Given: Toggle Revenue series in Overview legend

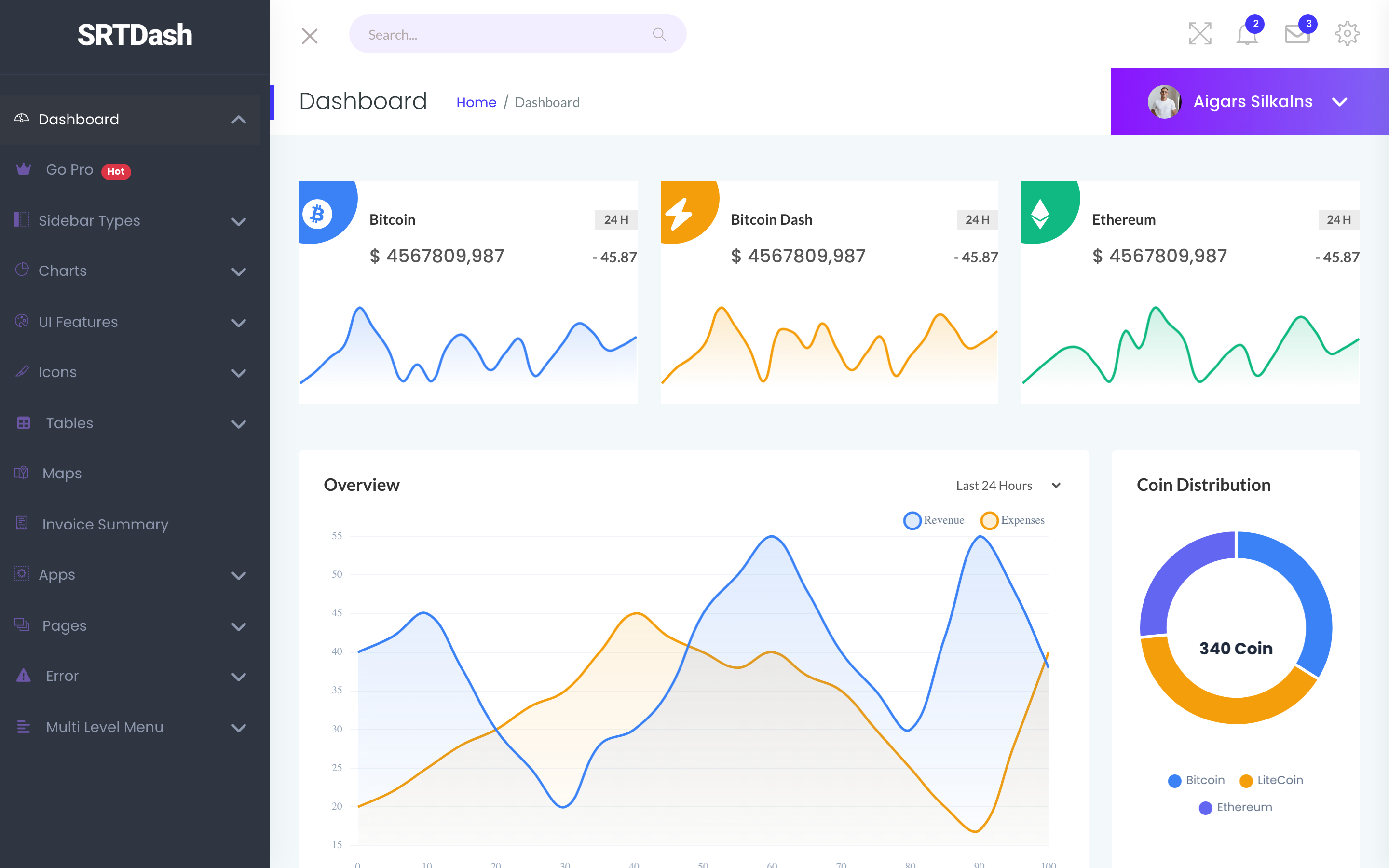Looking at the screenshot, I should point(934,520).
